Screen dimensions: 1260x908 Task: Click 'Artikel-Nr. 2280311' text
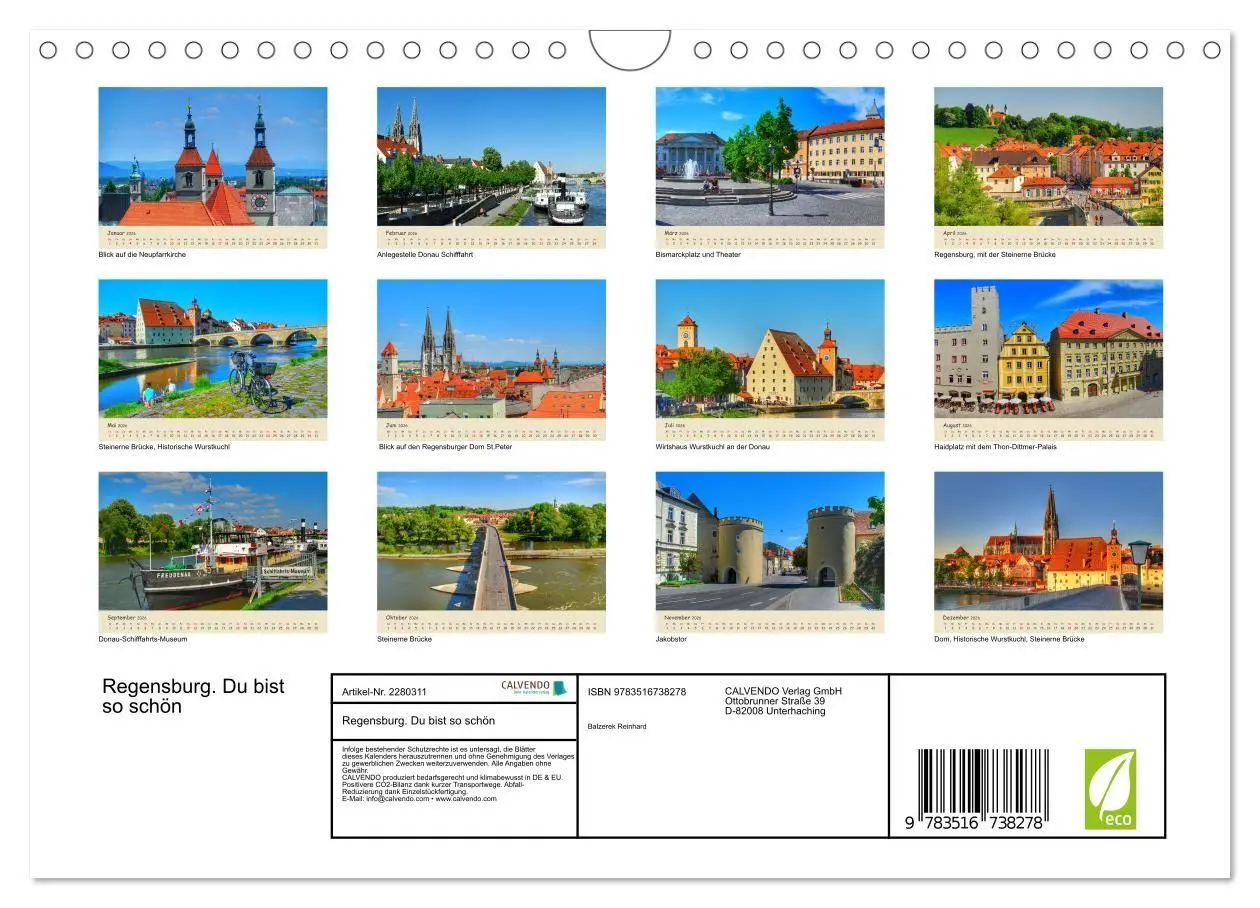click(x=384, y=691)
